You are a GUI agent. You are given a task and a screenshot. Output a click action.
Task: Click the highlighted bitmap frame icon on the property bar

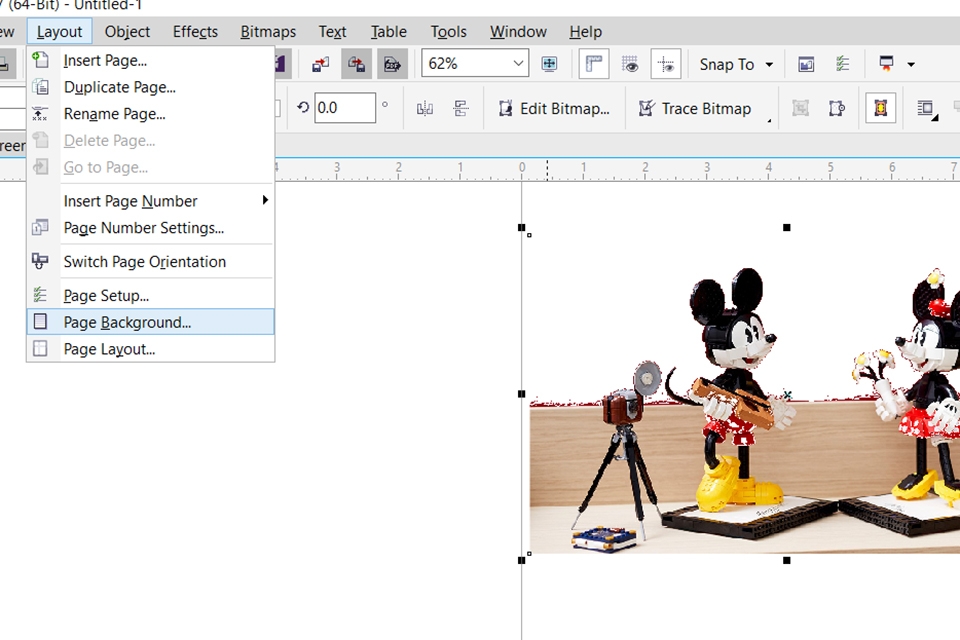click(x=880, y=108)
